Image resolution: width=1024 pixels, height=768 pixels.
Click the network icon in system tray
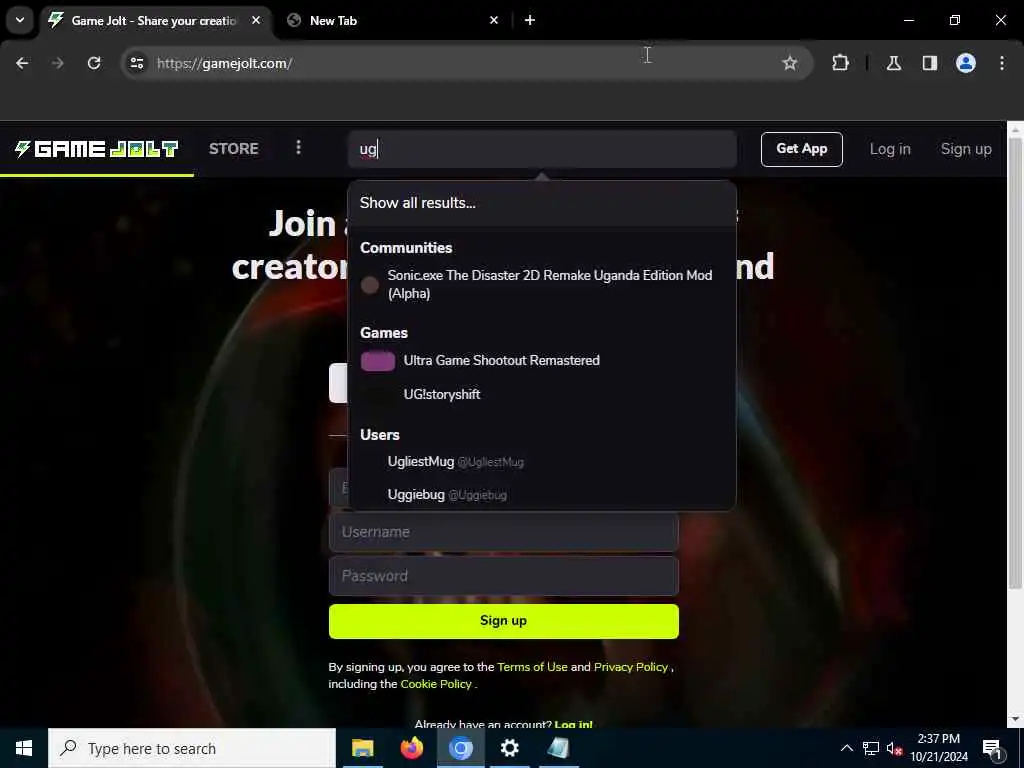(871, 748)
